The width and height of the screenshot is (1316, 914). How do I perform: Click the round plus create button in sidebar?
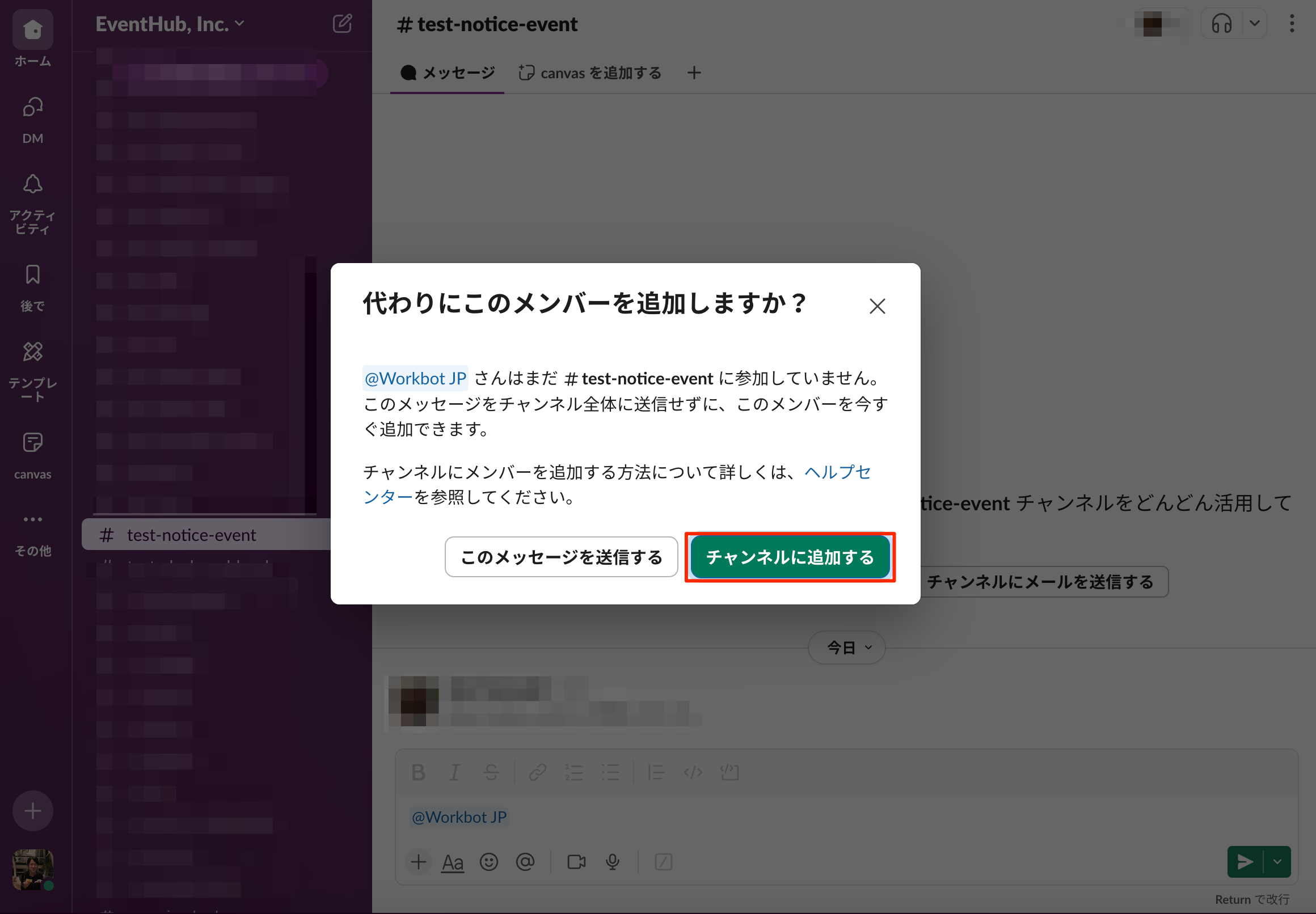click(33, 811)
